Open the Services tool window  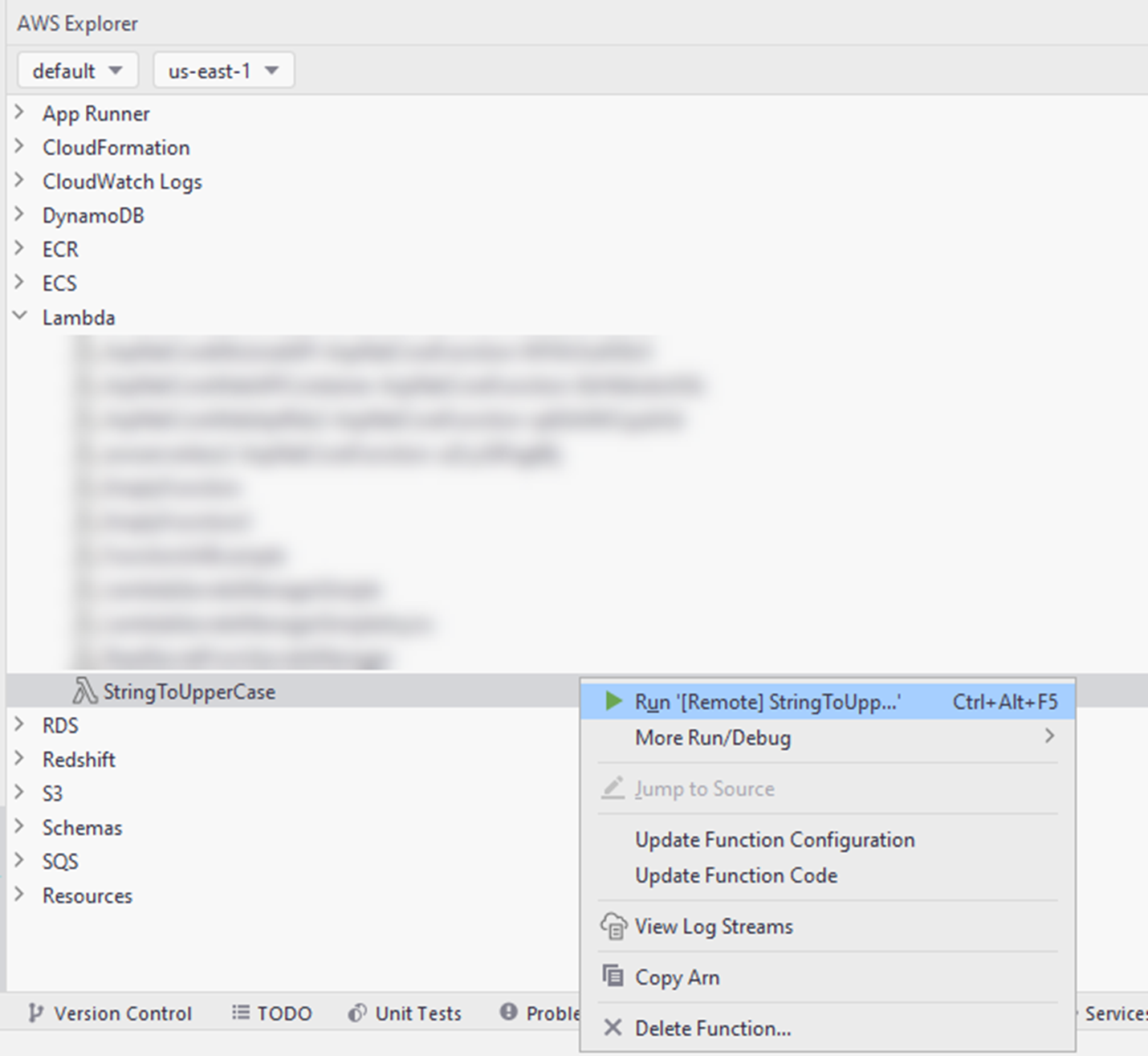pos(1114,1013)
